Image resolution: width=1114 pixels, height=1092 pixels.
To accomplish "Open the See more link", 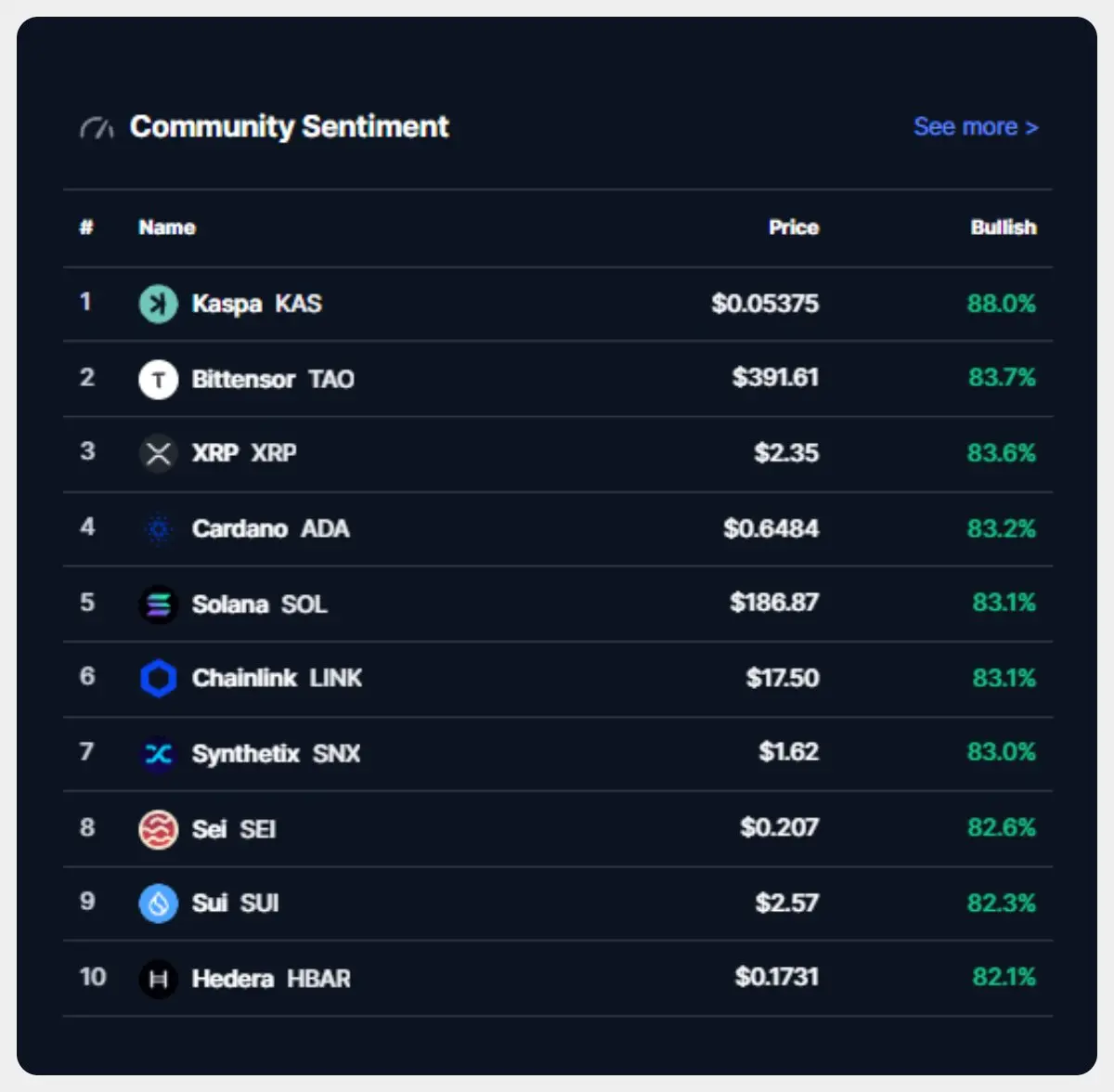I will click(976, 127).
